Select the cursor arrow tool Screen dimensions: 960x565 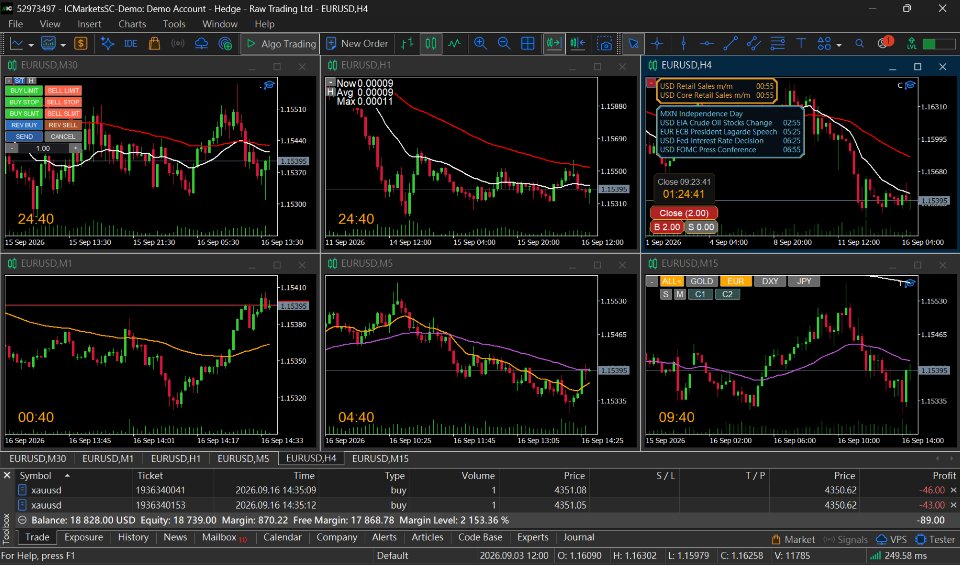(x=633, y=43)
